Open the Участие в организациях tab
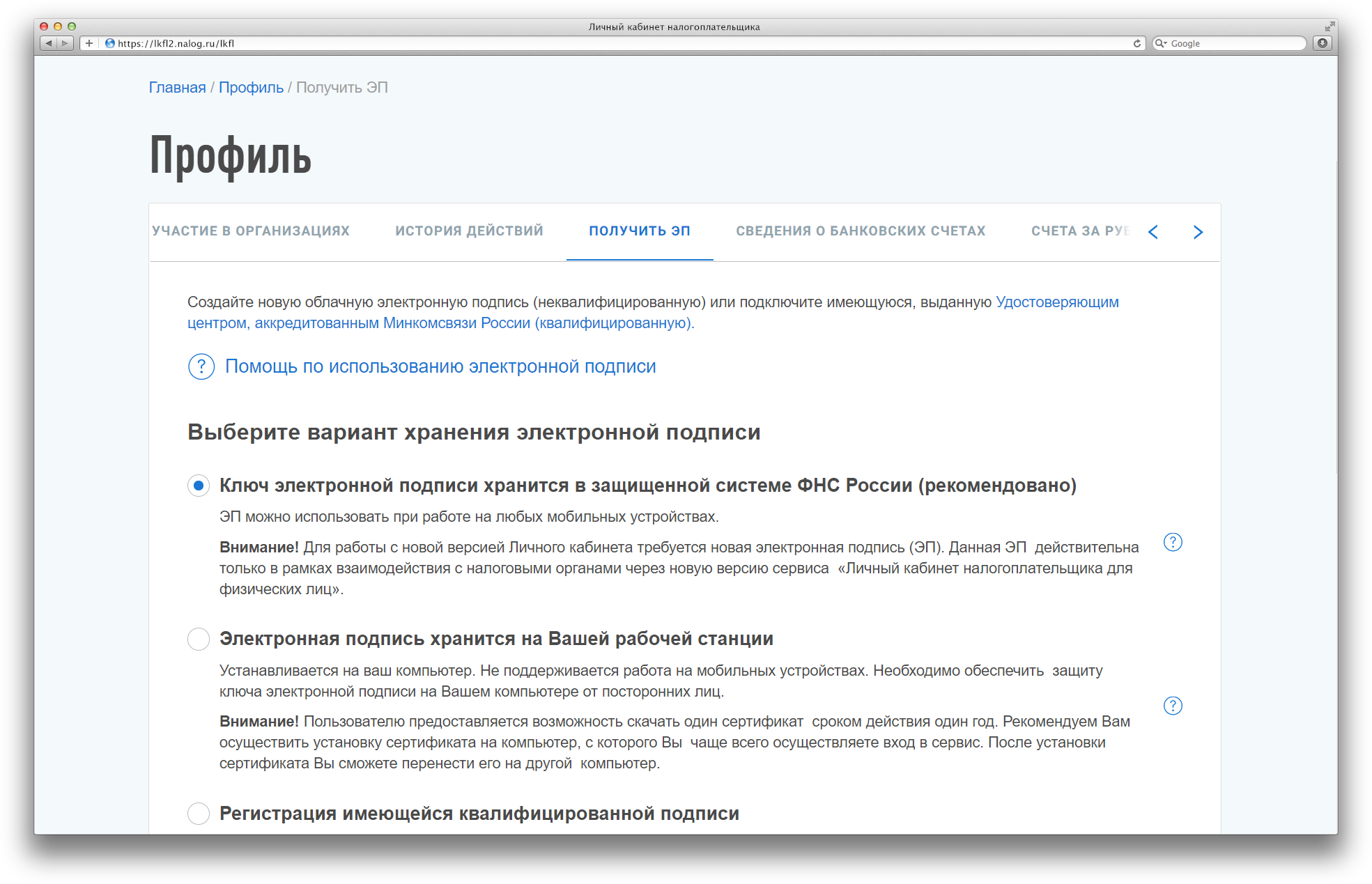The image size is (1372, 884). [251, 231]
